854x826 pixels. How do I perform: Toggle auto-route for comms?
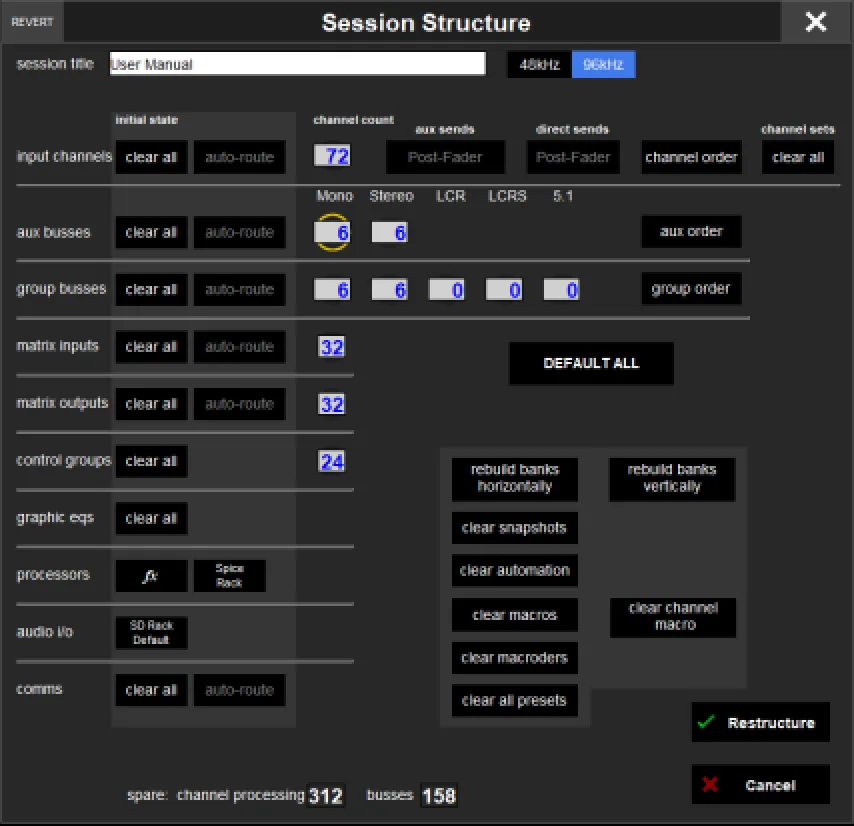239,690
